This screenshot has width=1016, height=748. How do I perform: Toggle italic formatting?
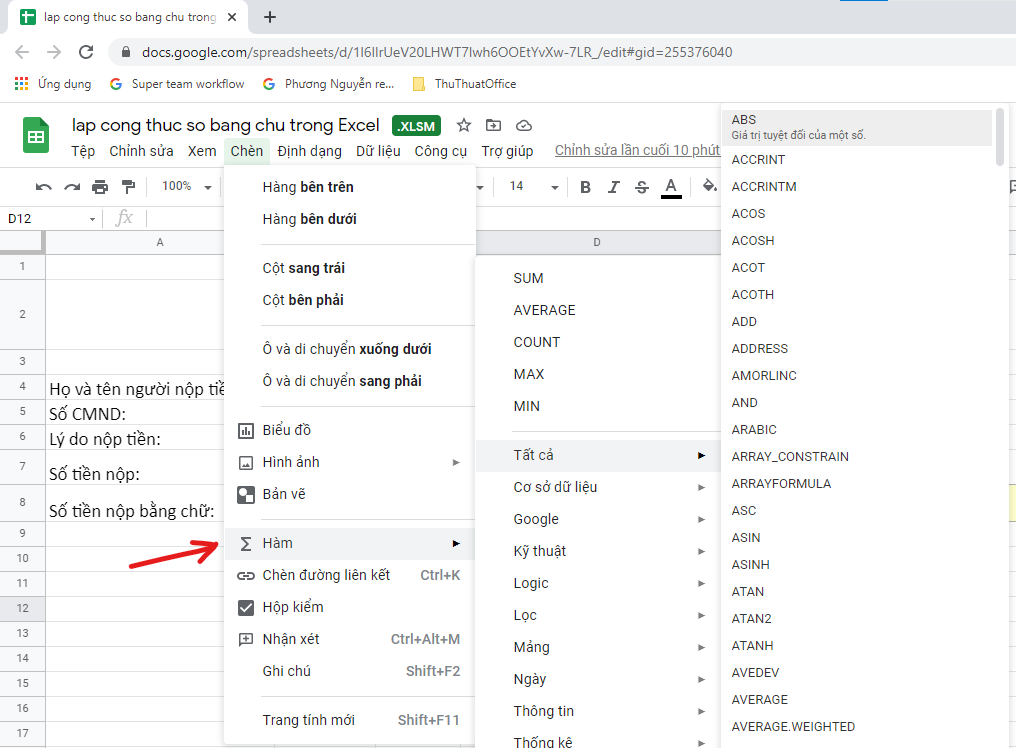coord(613,186)
